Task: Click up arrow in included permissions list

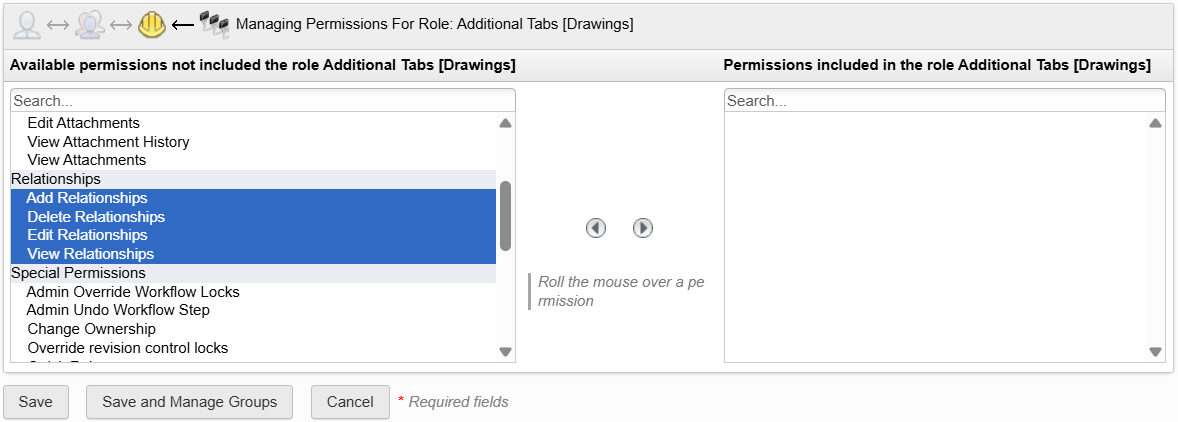Action: (x=1155, y=124)
